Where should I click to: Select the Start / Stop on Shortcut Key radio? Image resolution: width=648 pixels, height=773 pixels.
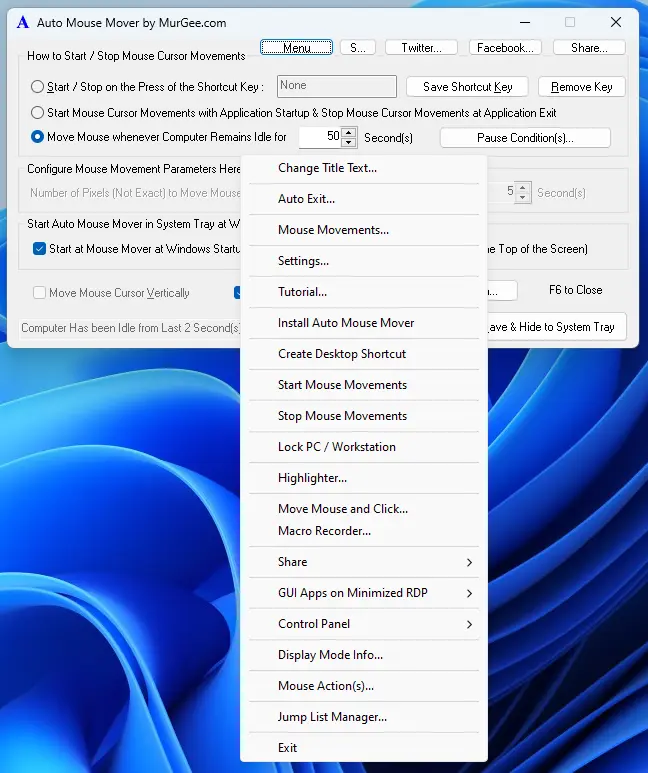[x=37, y=87]
